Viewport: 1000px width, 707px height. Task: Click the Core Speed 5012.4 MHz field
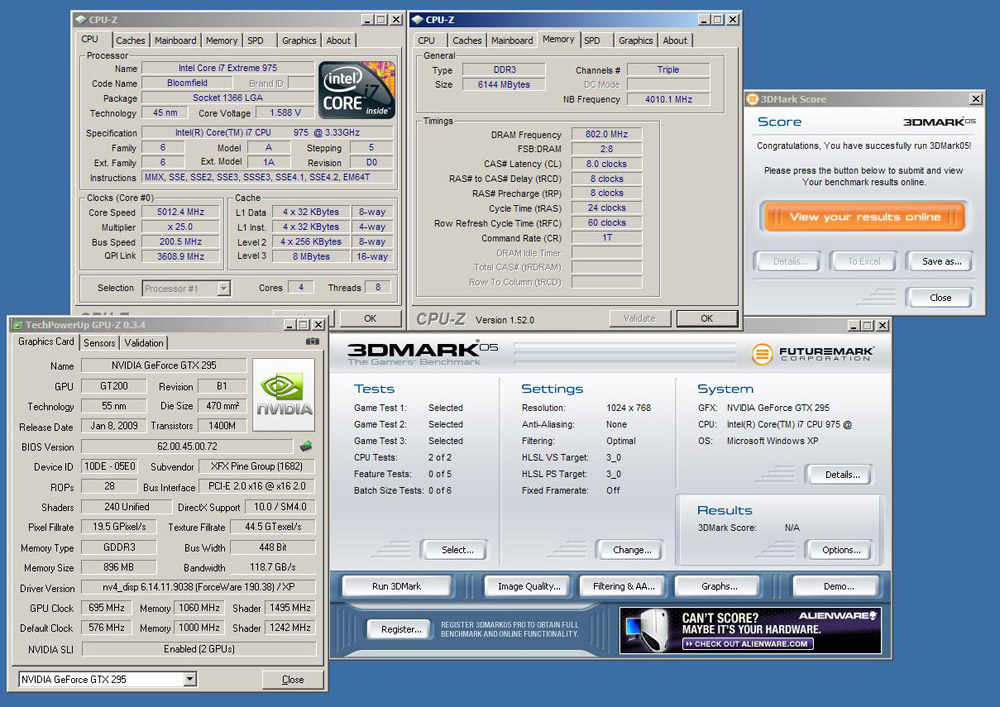tap(180, 212)
